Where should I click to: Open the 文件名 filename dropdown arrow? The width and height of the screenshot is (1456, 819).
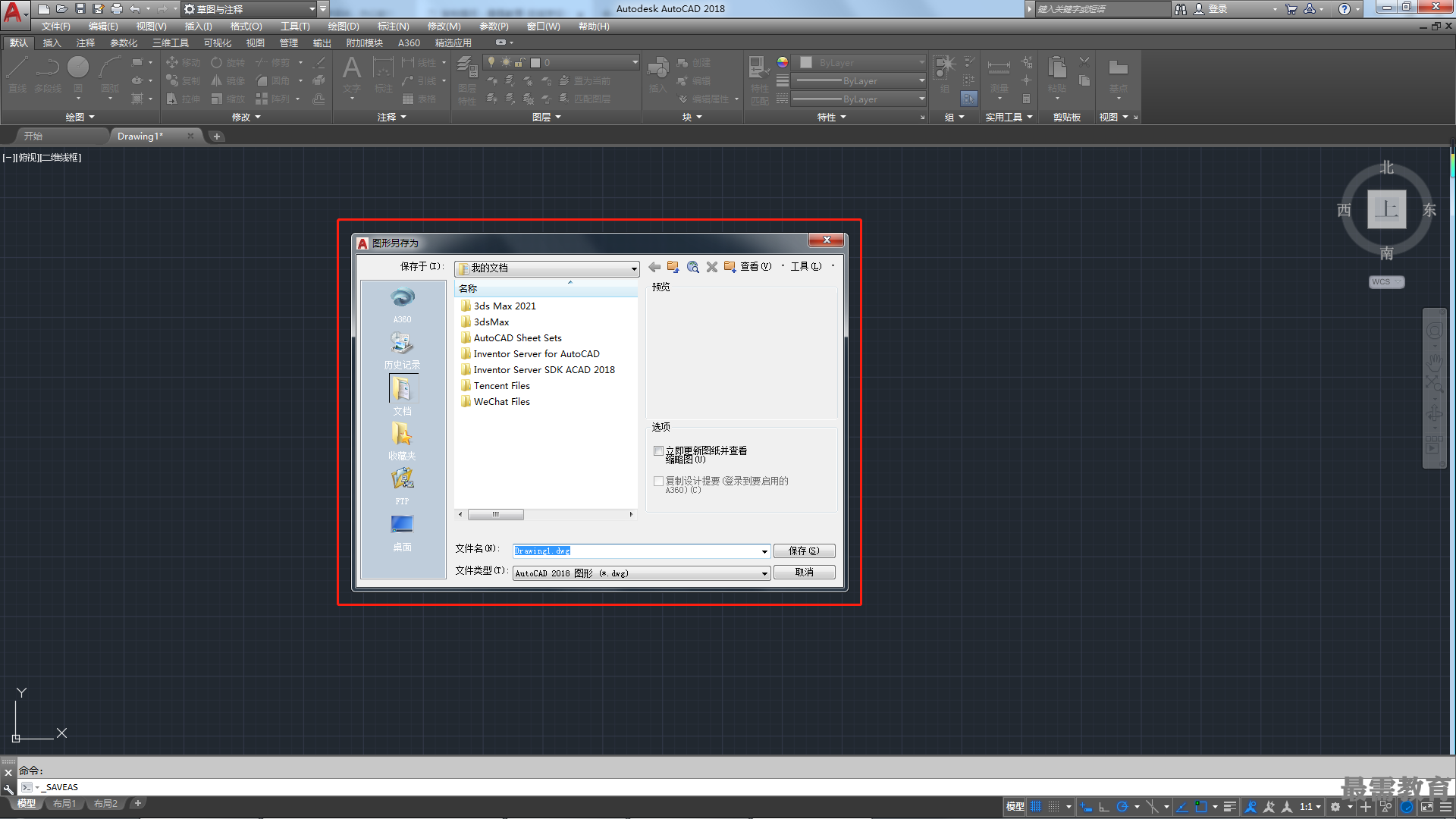click(x=764, y=551)
